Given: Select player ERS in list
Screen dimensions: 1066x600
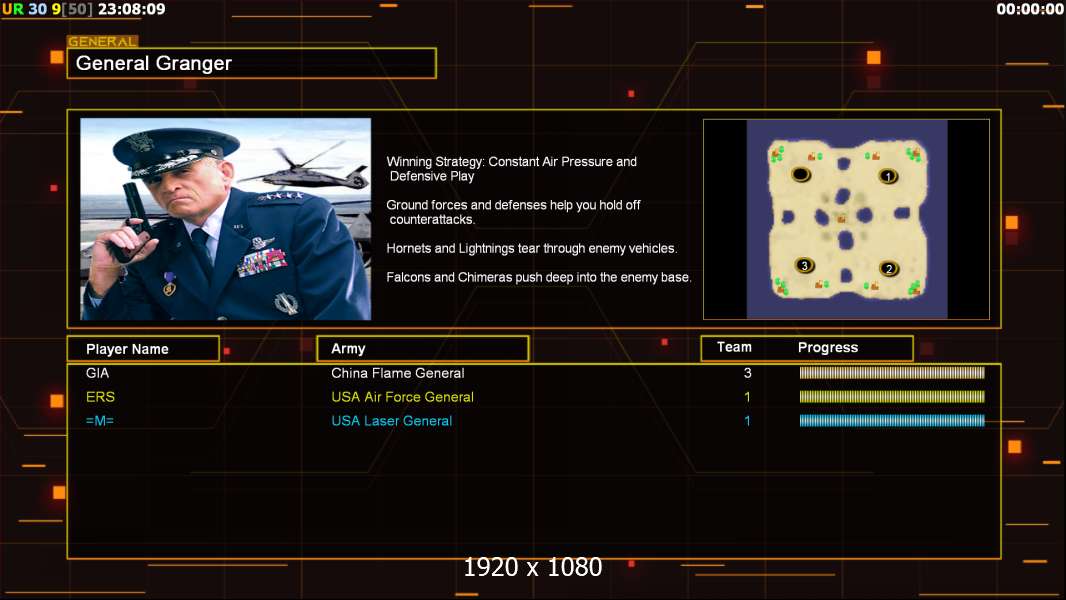Looking at the screenshot, I should (x=100, y=397).
